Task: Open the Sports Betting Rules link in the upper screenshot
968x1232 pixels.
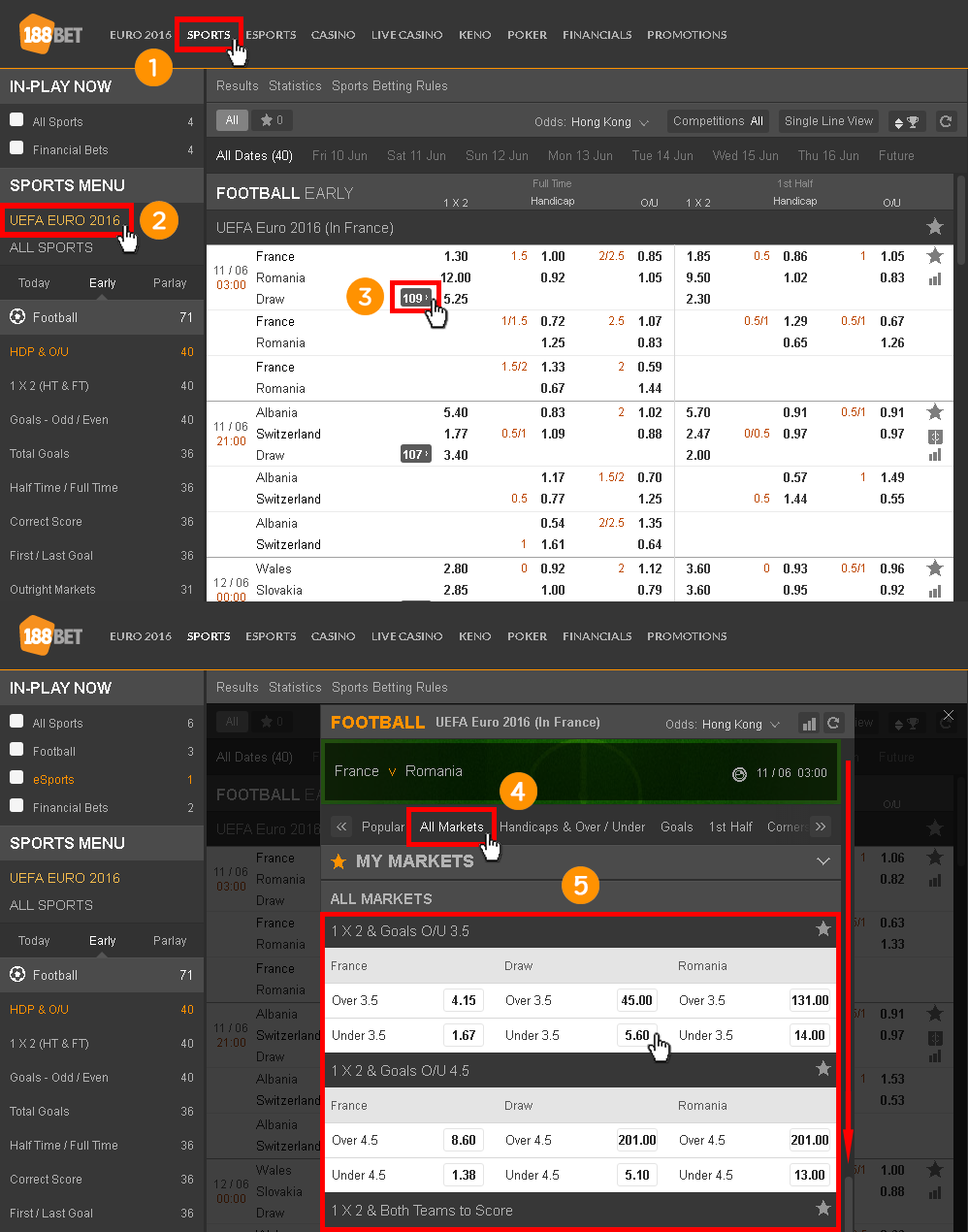Action: pyautogui.click(x=390, y=85)
